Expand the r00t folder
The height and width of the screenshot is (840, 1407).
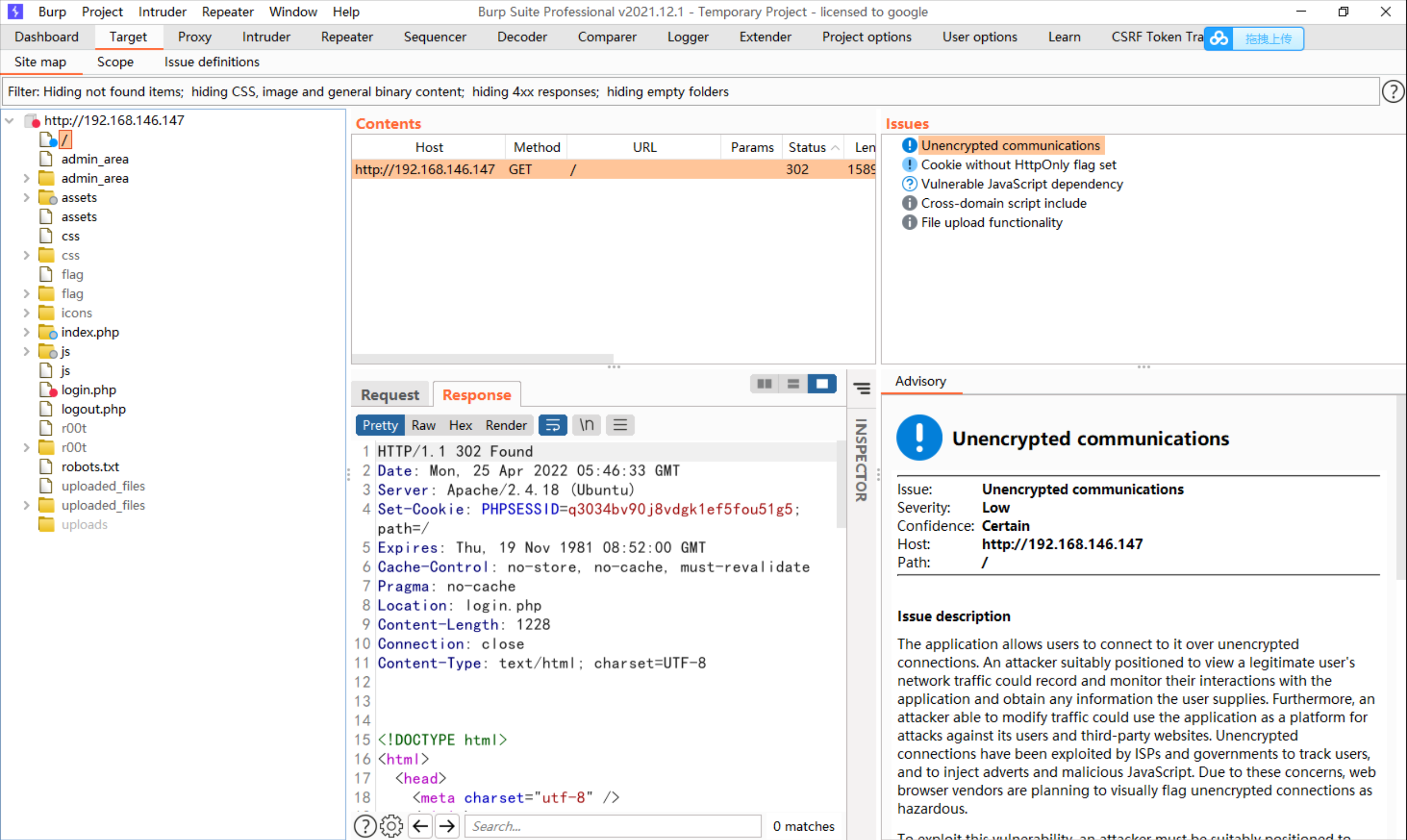click(x=26, y=448)
